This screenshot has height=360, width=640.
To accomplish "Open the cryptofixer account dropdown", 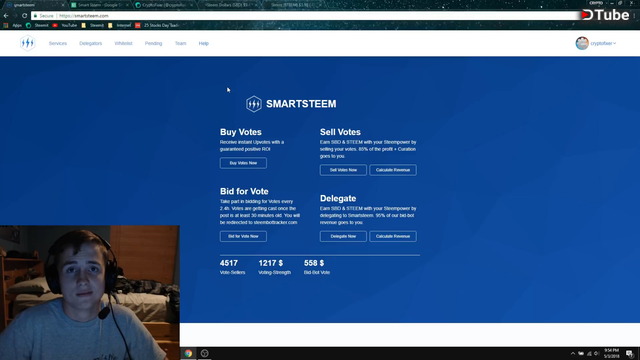I will (x=603, y=43).
